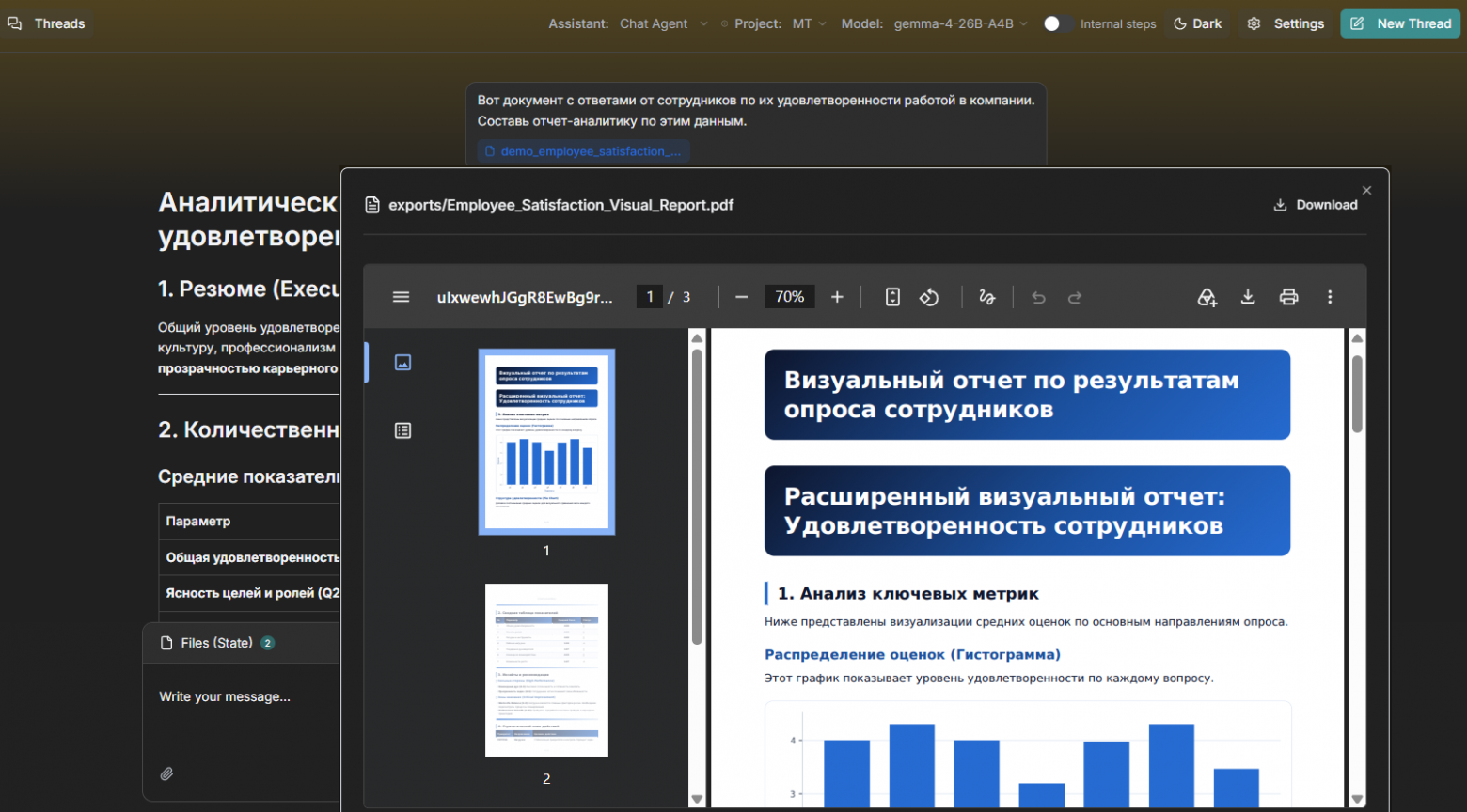Fit PDF to page
1467x812 pixels.
point(892,297)
